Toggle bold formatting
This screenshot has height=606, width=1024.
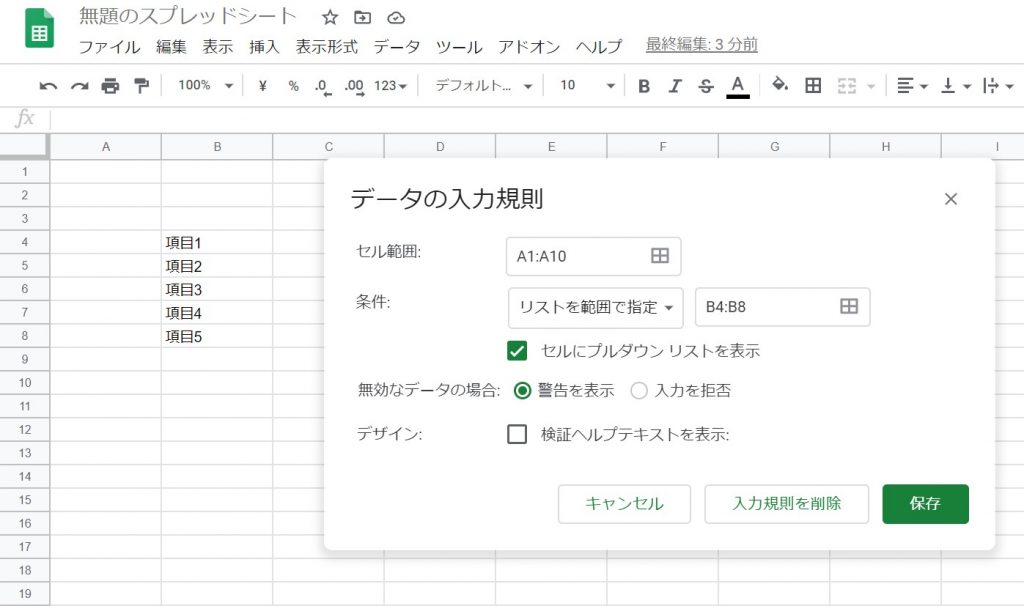pyautogui.click(x=644, y=86)
